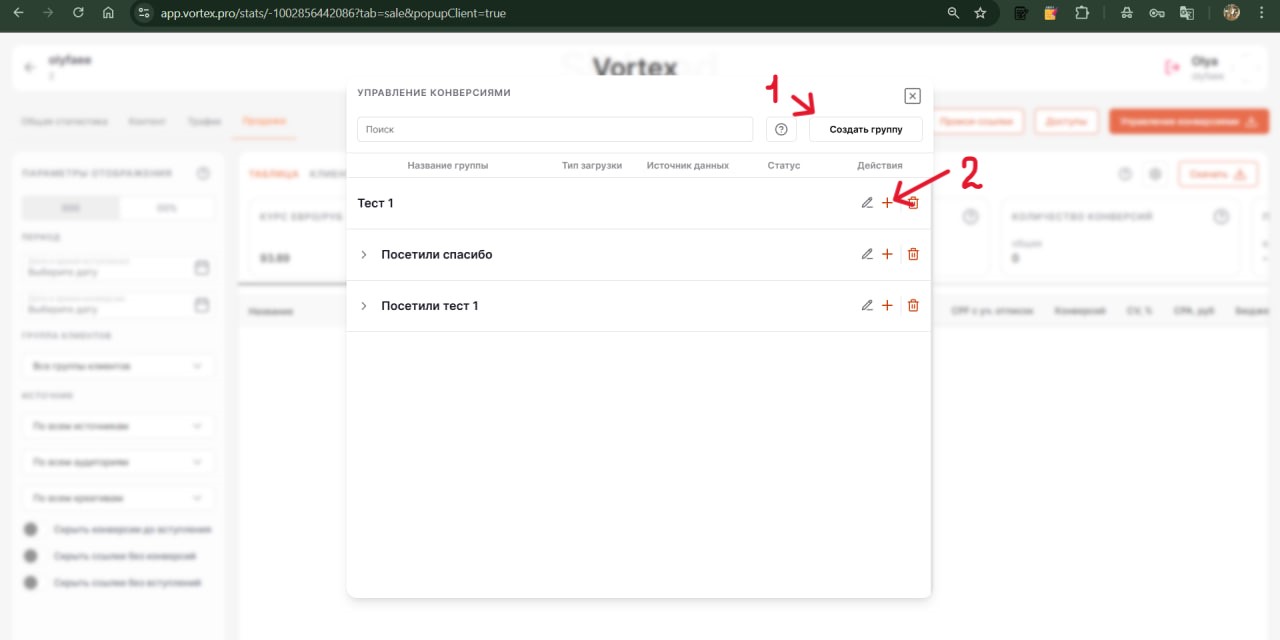Edit the Посетили спасибо group

[867, 254]
